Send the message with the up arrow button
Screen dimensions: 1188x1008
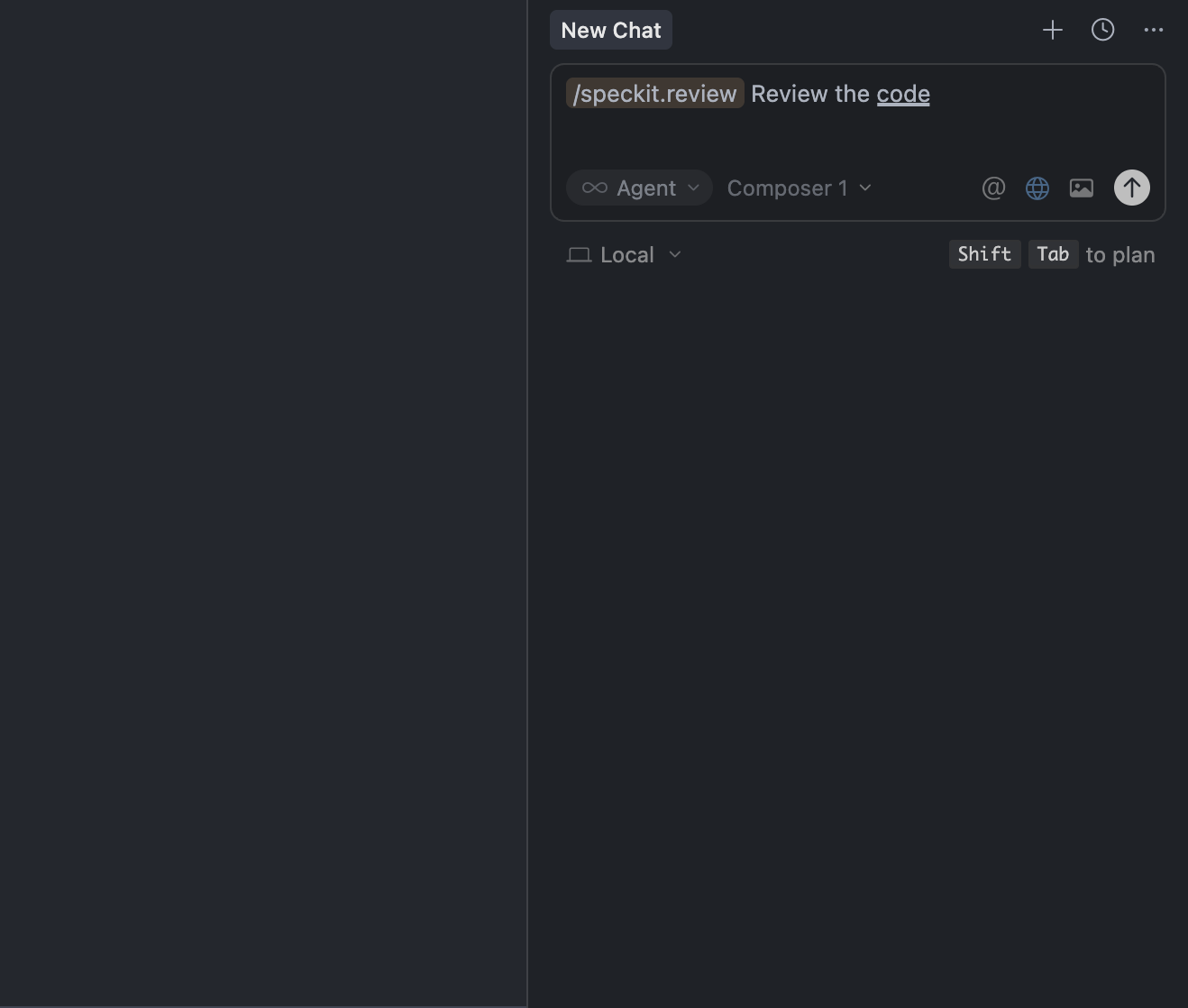pyautogui.click(x=1132, y=188)
